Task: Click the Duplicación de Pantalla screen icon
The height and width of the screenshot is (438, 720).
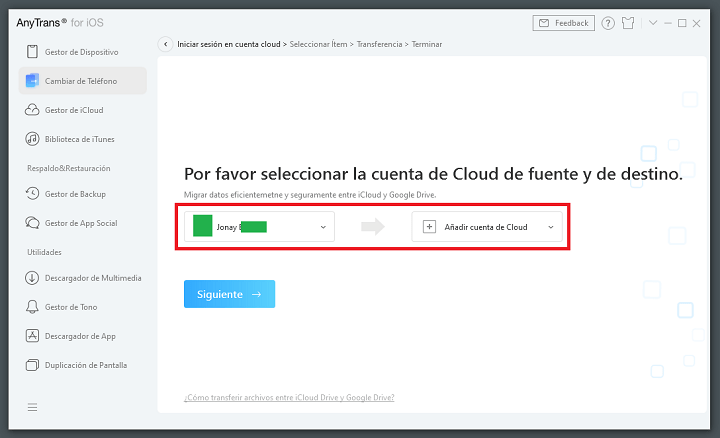Action: (x=32, y=365)
